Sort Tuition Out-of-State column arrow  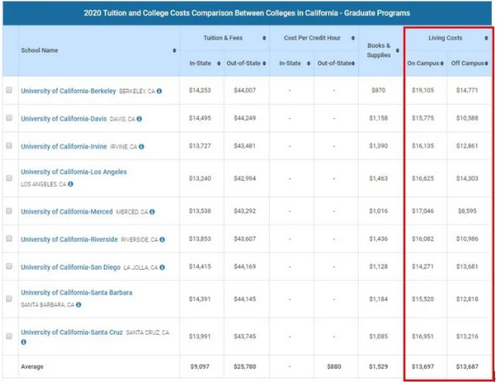264,63
